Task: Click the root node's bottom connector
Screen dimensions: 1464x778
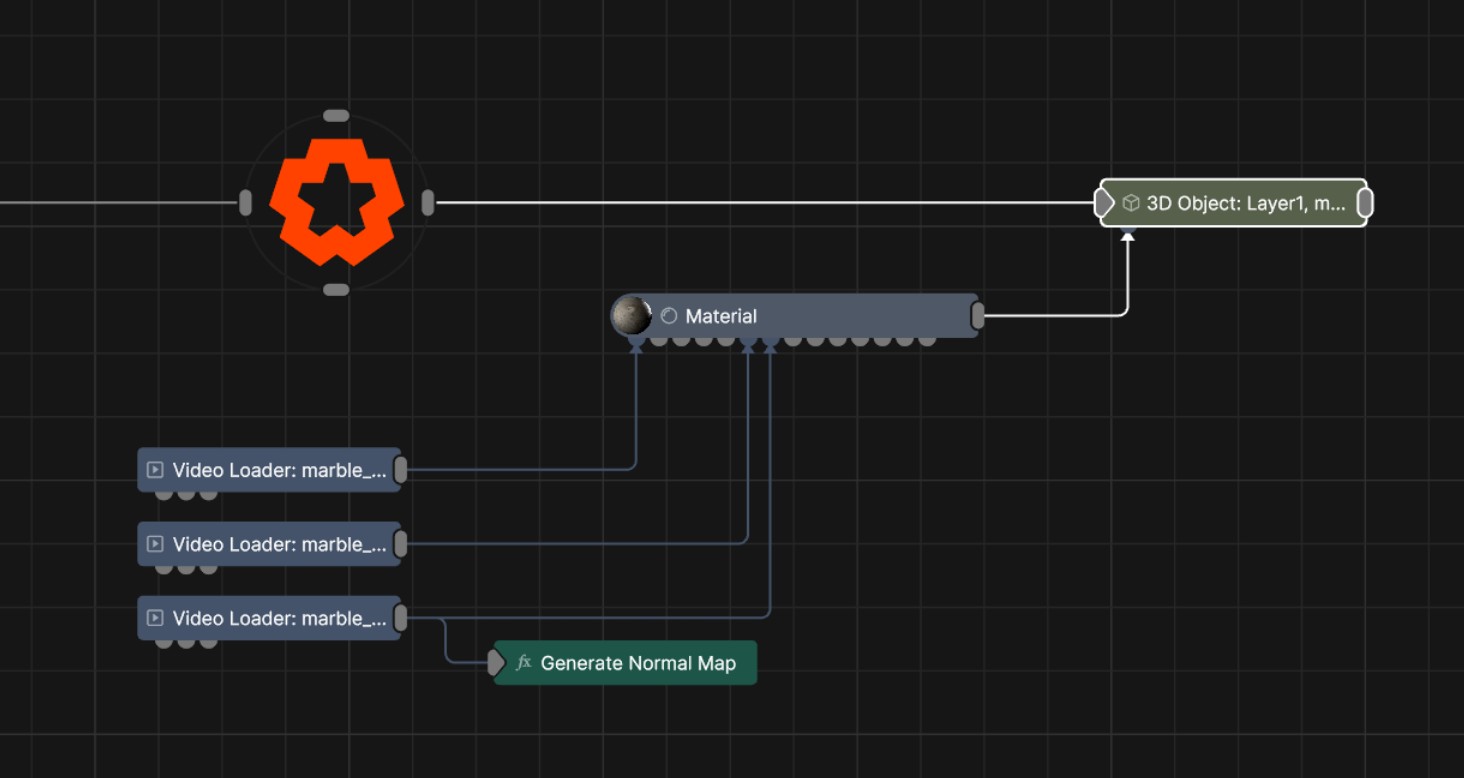Action: click(x=336, y=290)
